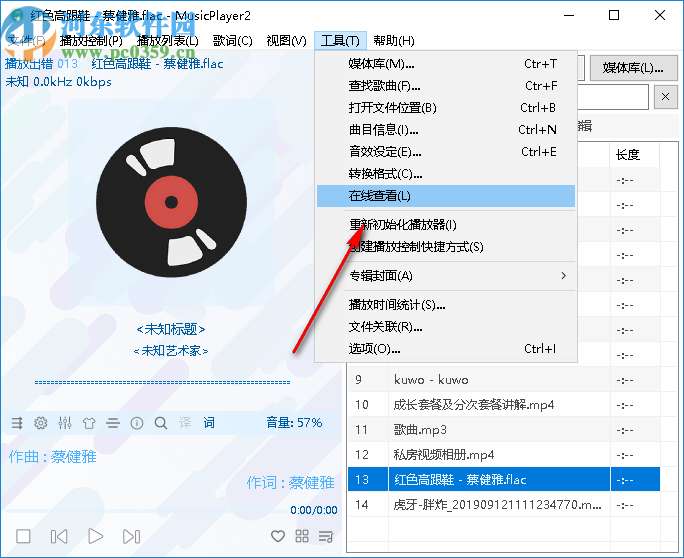
Task: Click the <未知标题> title text
Action: pos(171,329)
